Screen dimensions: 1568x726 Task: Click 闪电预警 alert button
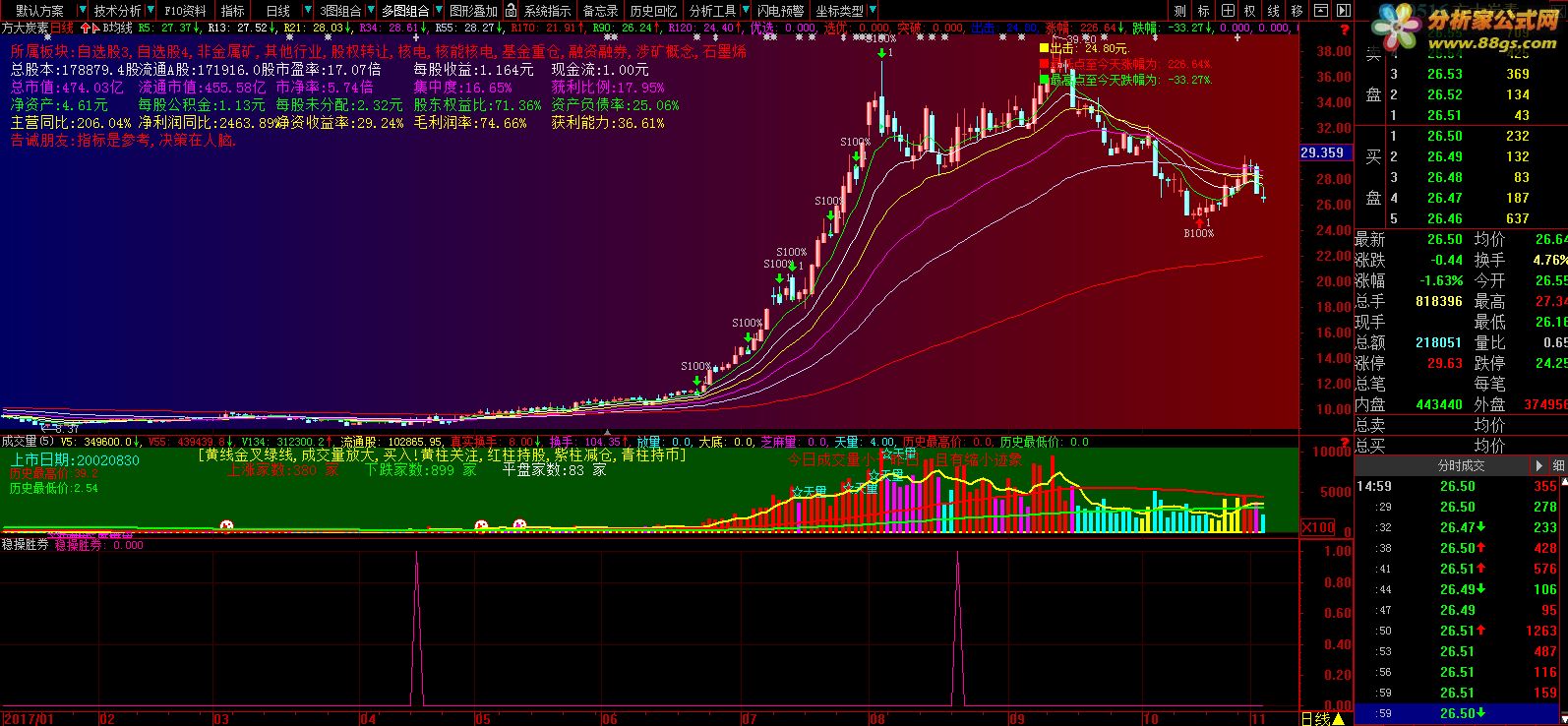tap(781, 11)
